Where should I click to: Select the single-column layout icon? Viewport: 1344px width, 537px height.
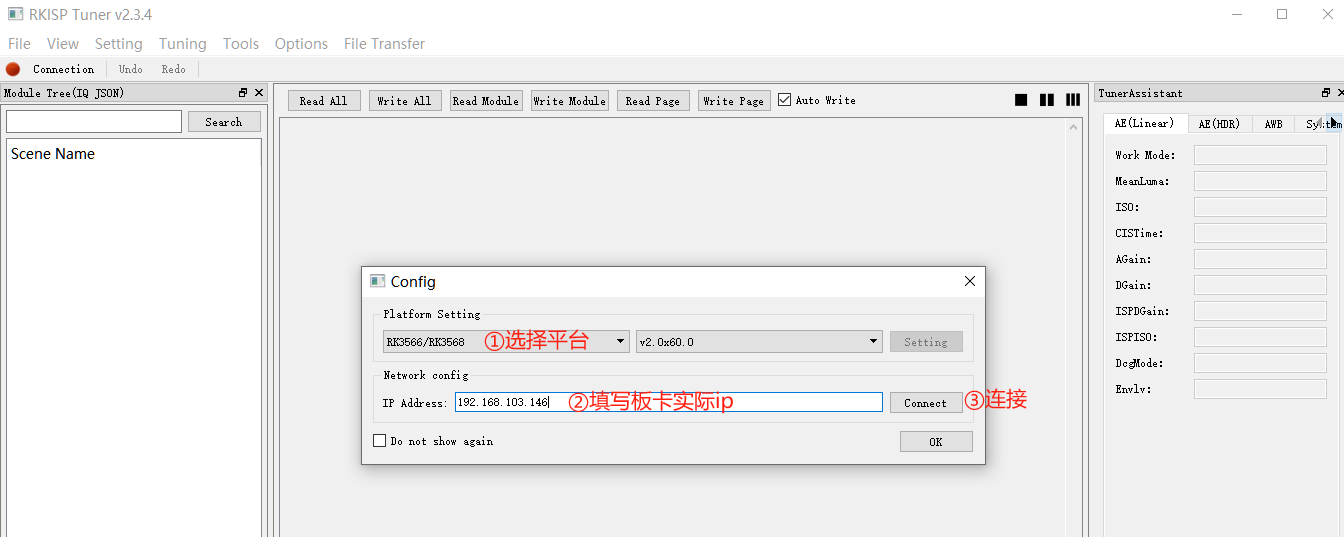(1021, 100)
